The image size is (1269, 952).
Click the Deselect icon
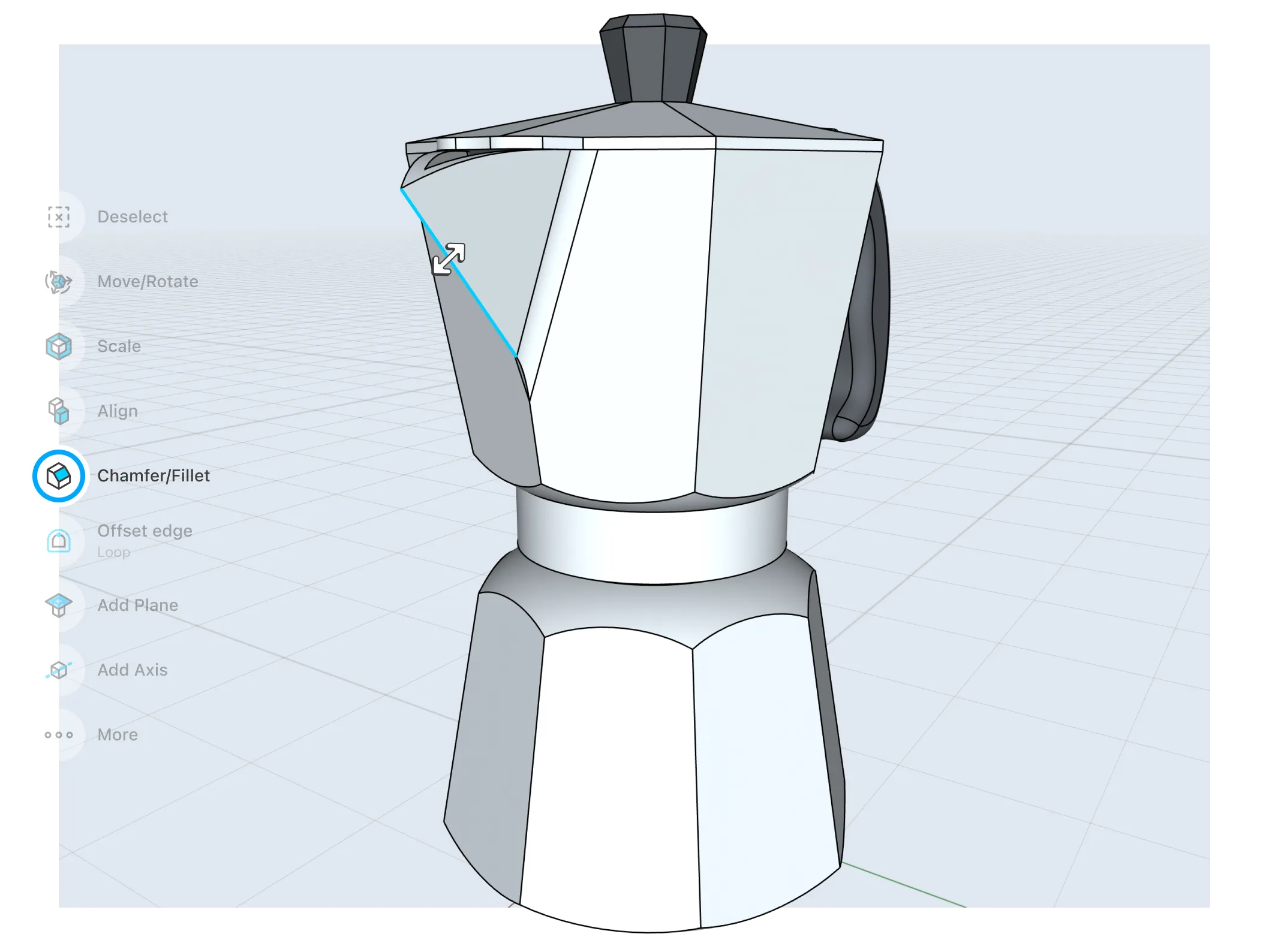tap(58, 216)
